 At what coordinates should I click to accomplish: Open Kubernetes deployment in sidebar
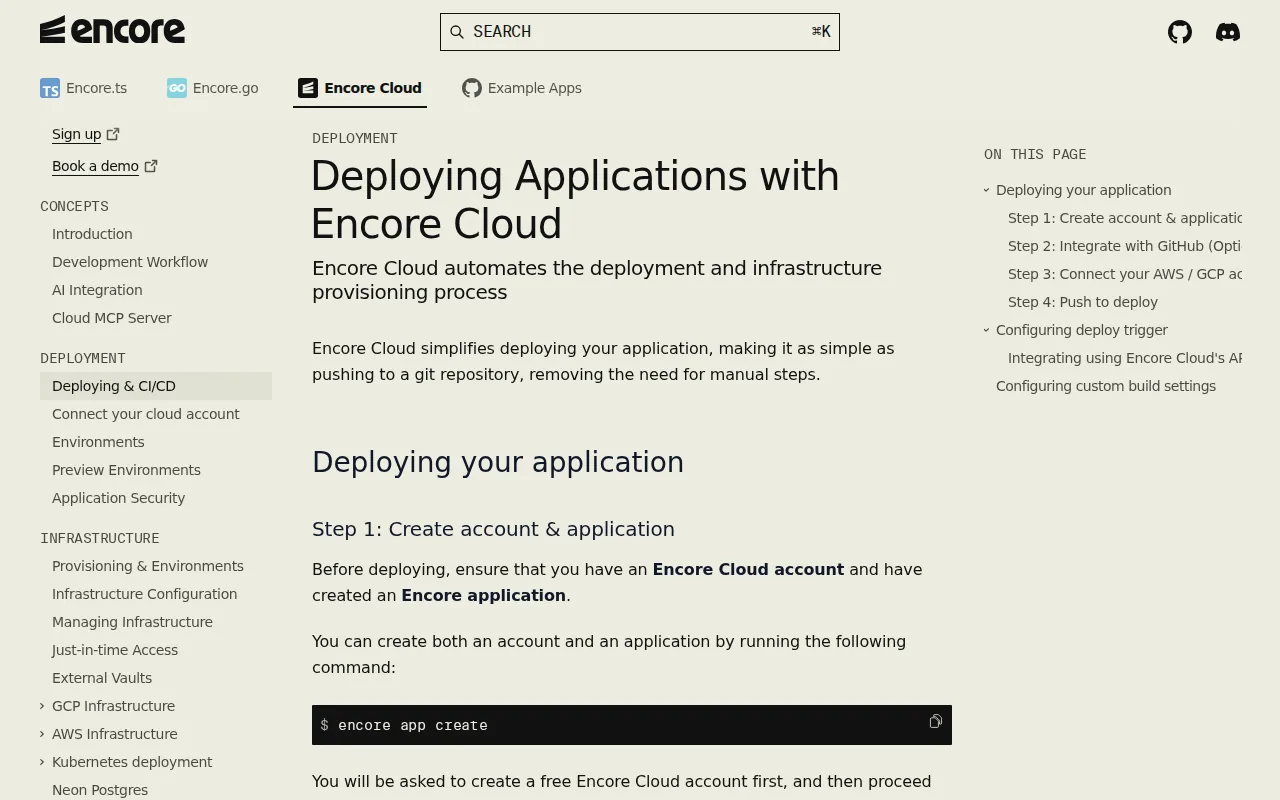coord(132,762)
